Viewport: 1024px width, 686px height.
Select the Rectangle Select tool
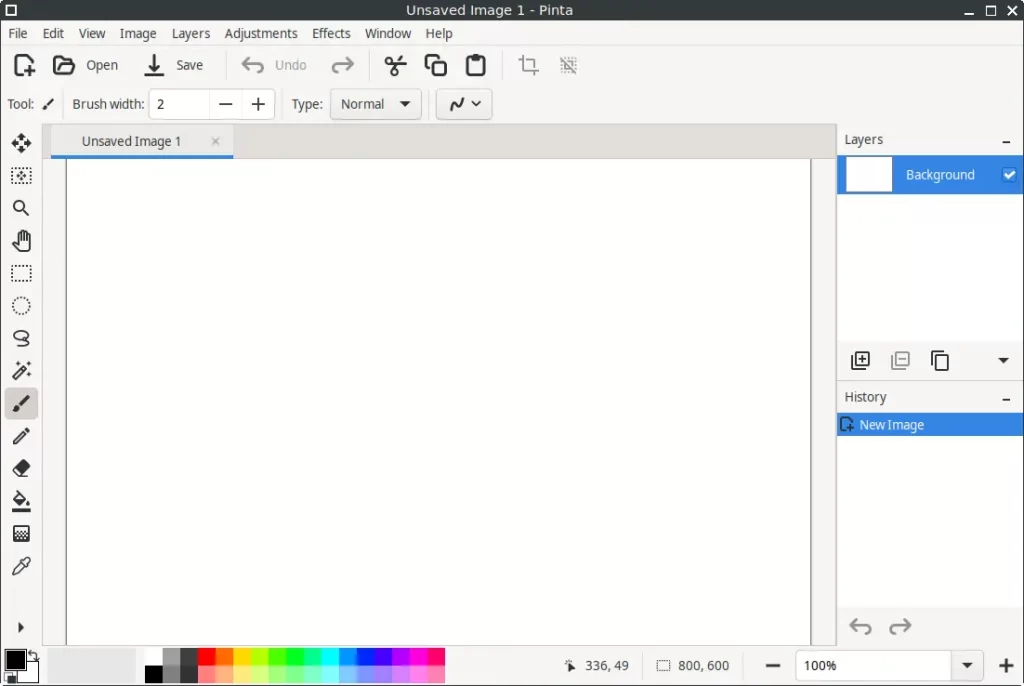(21, 273)
